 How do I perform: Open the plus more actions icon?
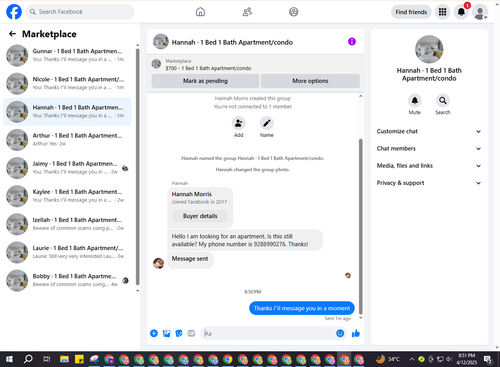pyautogui.click(x=154, y=333)
